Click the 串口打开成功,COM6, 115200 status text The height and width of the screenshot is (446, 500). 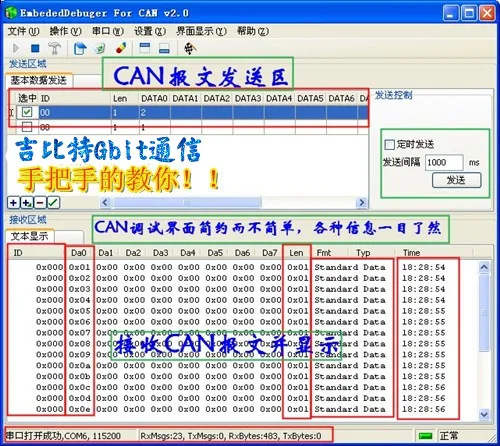(63, 435)
